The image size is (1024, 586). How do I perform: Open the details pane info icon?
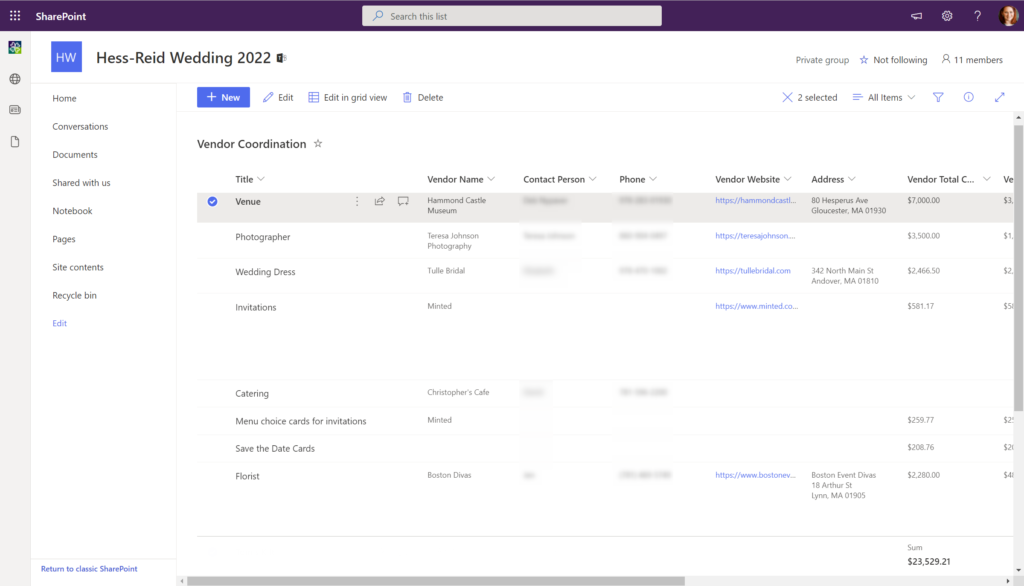pos(968,97)
